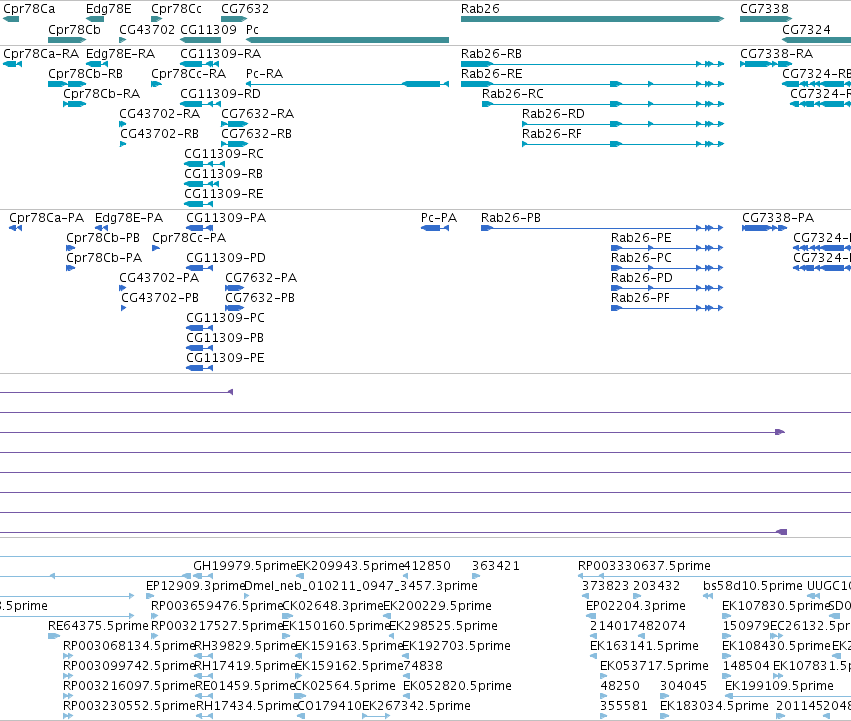
Task: Select the CG11309-RA transcript label
Action: click(220, 54)
